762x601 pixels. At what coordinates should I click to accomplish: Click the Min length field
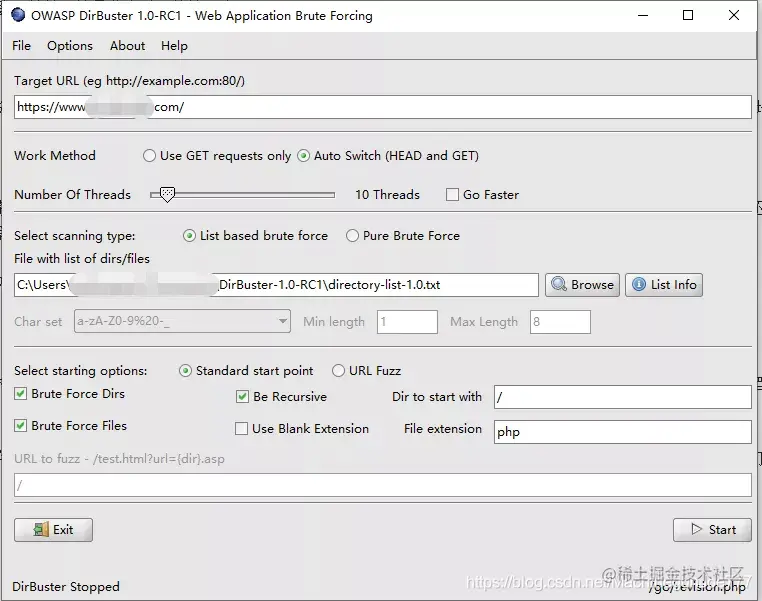[407, 322]
